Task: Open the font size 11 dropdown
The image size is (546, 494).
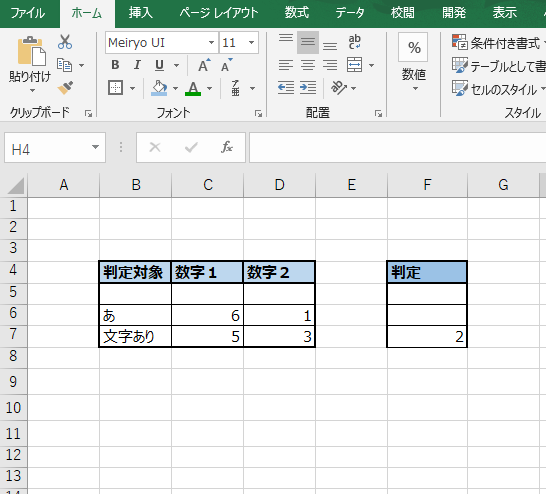Action: [x=251, y=42]
